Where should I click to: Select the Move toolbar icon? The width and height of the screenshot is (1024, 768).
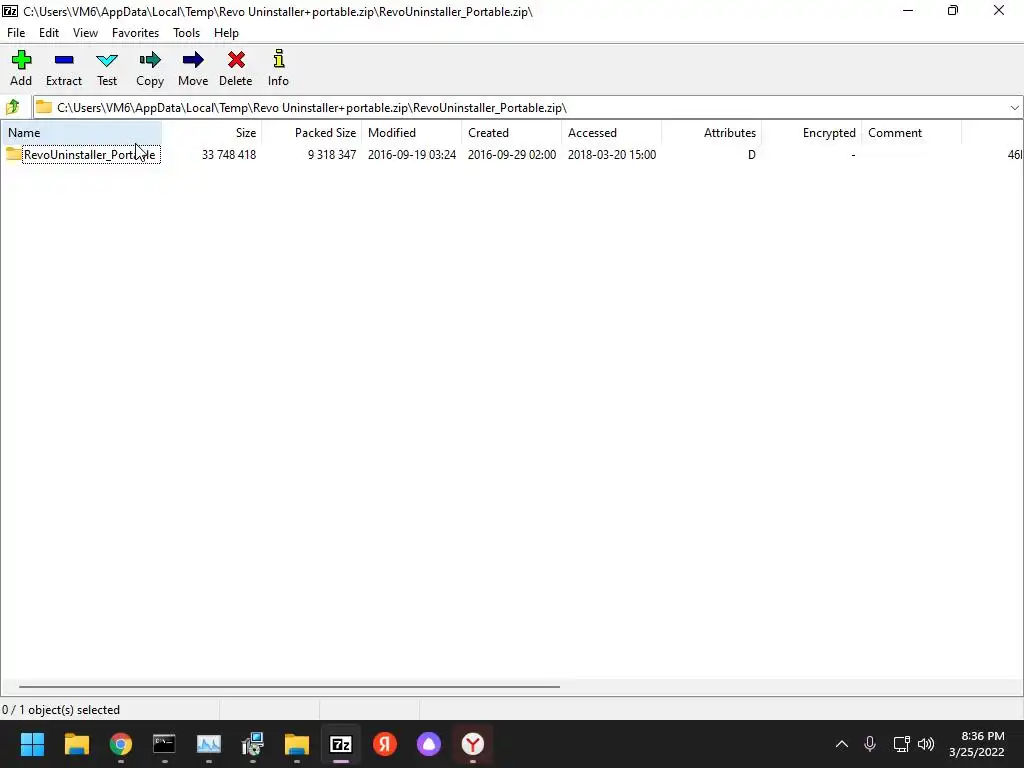[193, 60]
